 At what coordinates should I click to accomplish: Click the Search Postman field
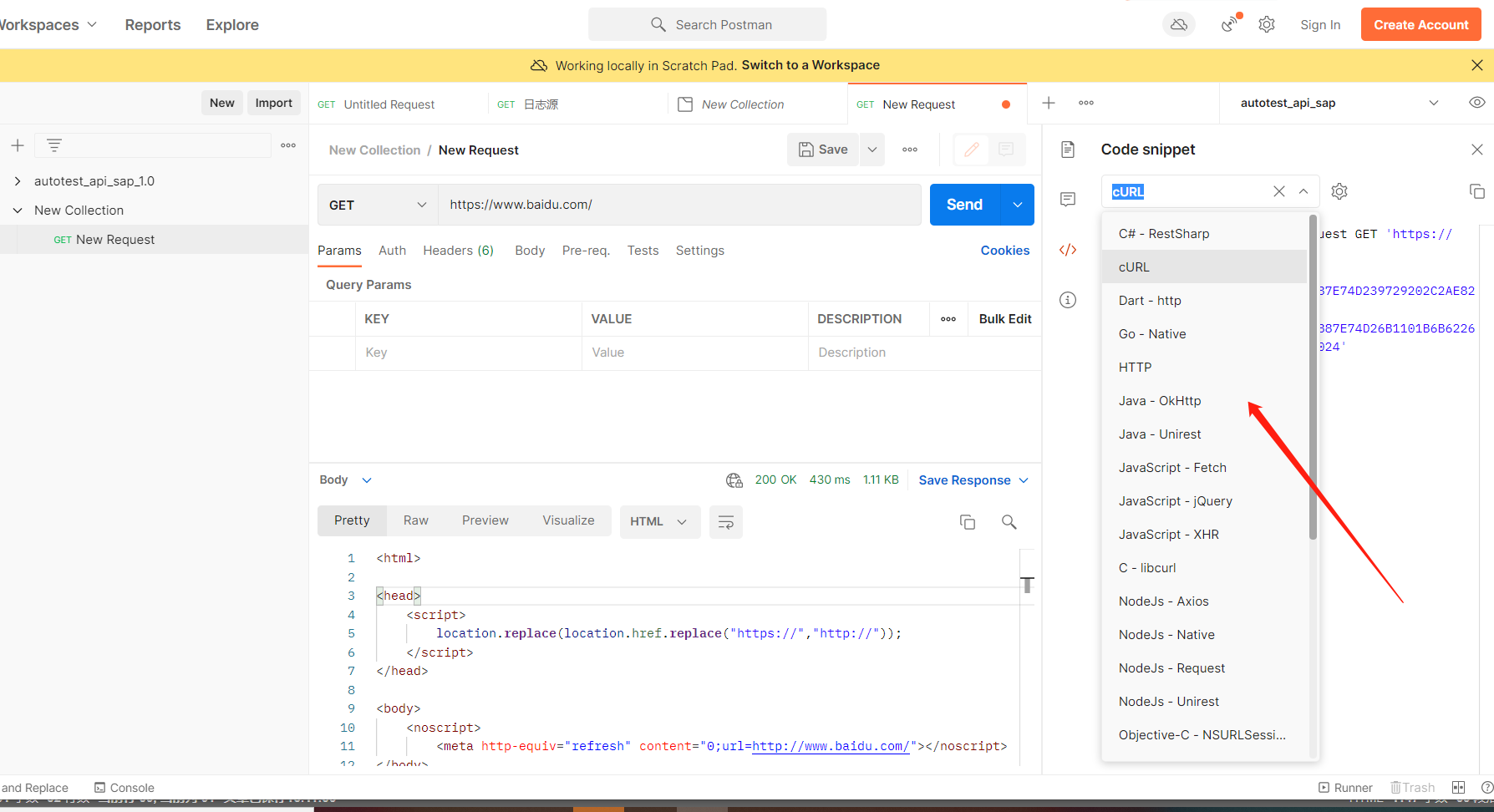(x=707, y=25)
